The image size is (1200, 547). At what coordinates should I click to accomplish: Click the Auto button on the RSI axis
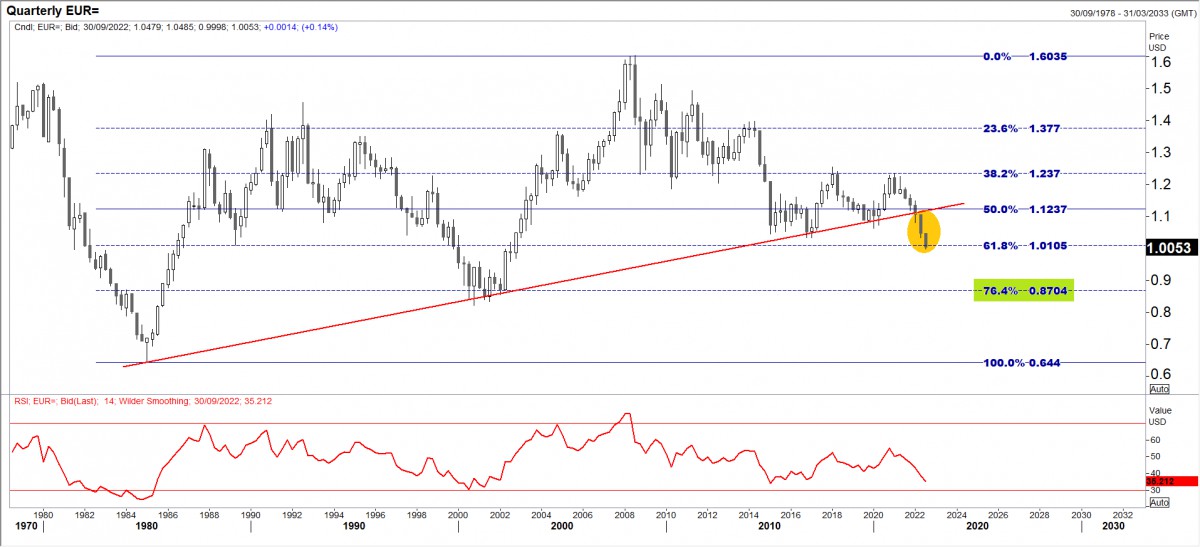point(1159,503)
